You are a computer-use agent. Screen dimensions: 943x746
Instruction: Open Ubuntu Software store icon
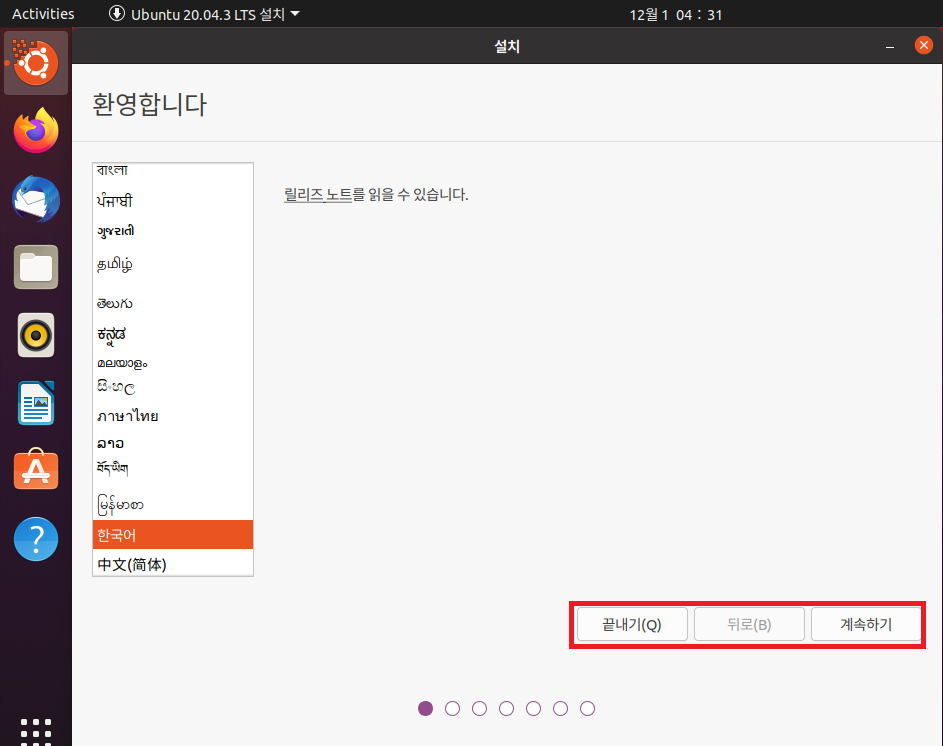(36, 469)
